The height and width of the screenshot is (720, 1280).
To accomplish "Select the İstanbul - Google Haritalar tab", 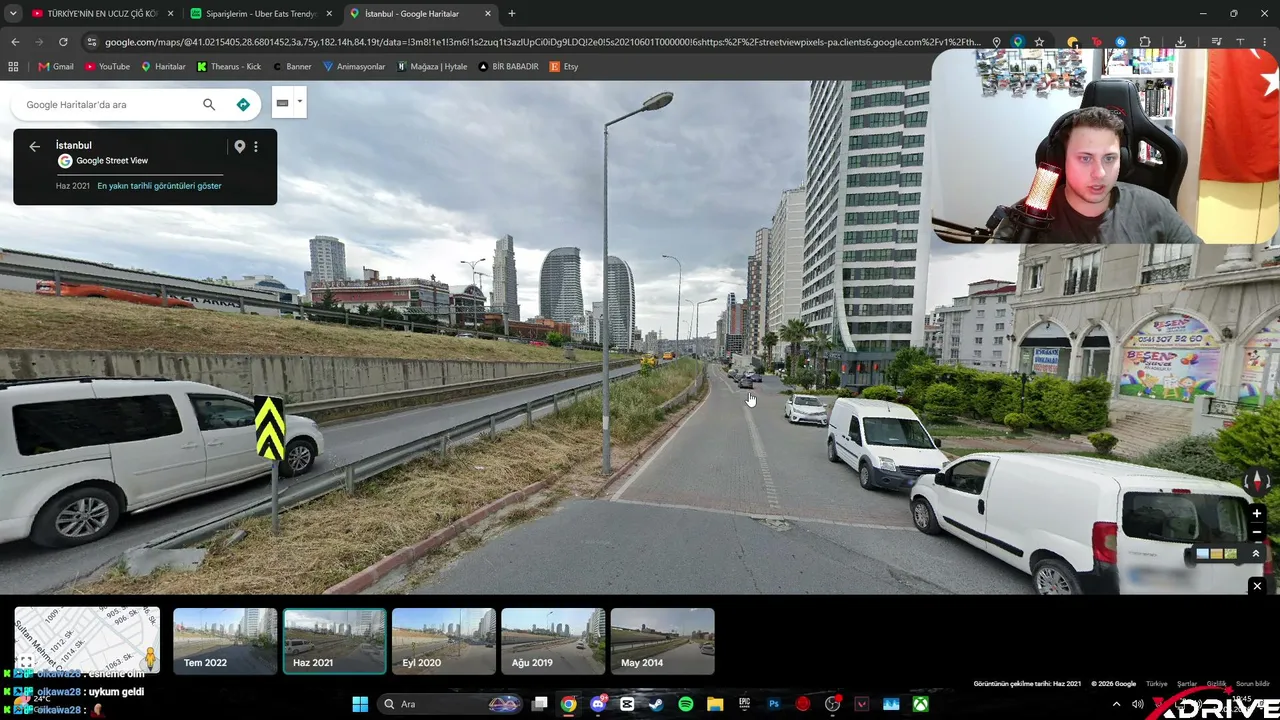I will tap(421, 14).
